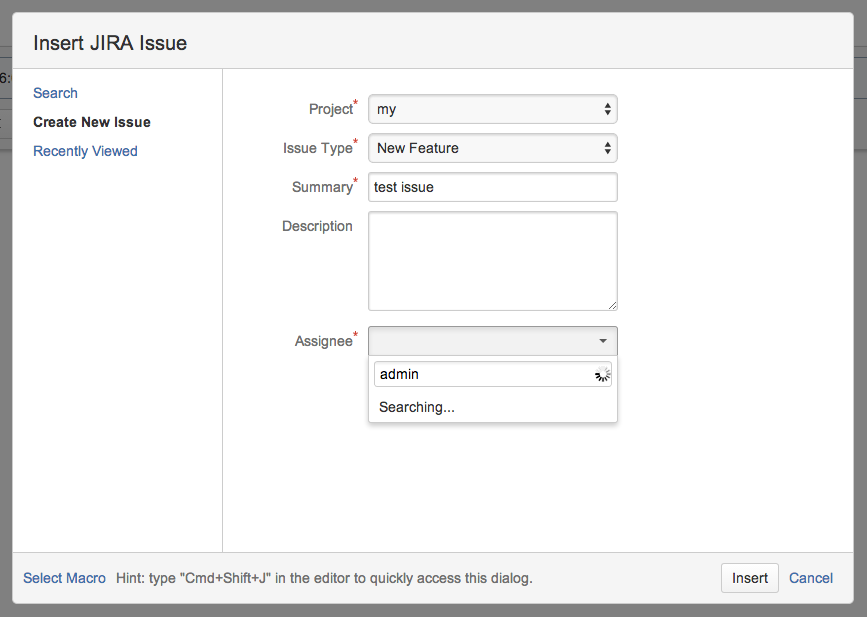Viewport: 867px width, 617px height.
Task: Click the Cmd+Shift+J hint text
Action: [324, 578]
